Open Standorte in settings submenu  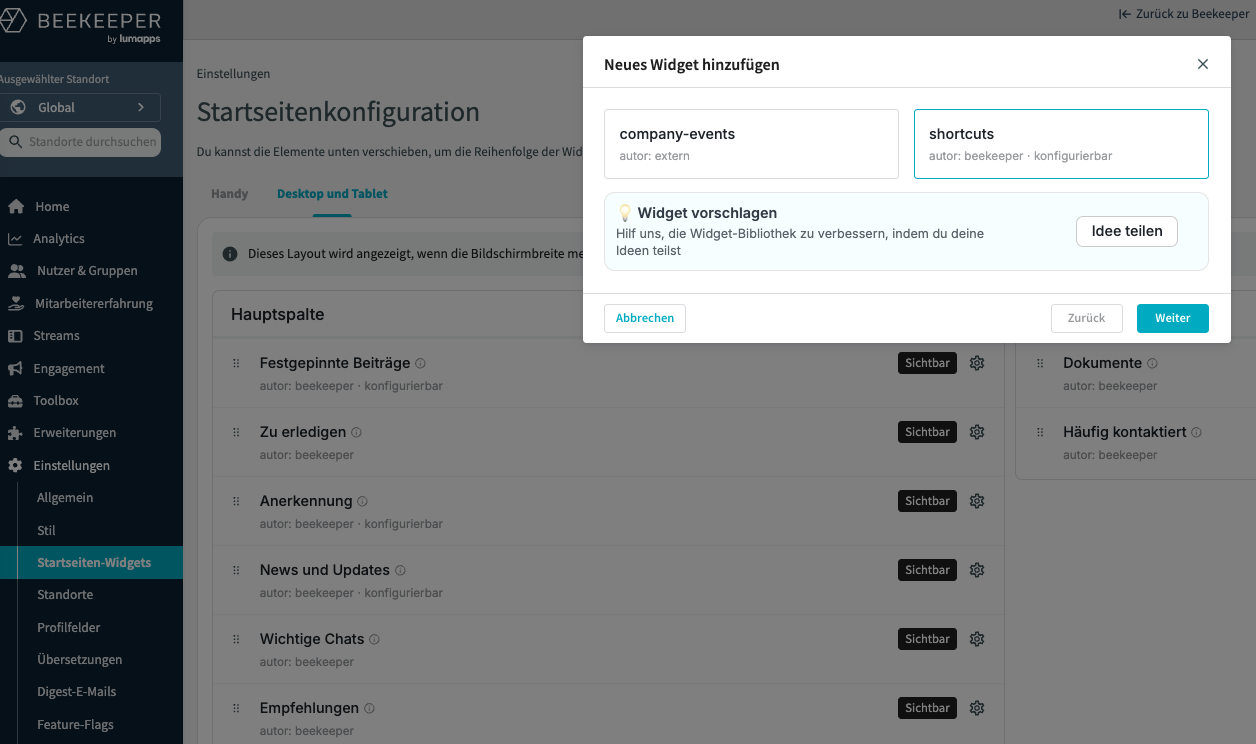[x=65, y=595]
